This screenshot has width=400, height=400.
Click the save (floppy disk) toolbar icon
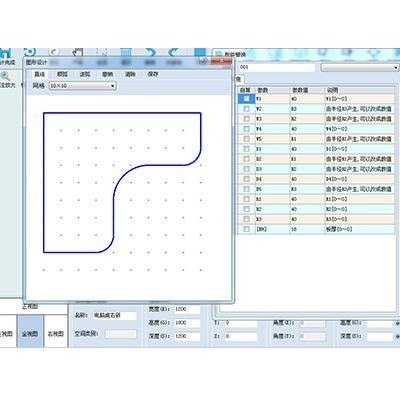(x=5, y=53)
